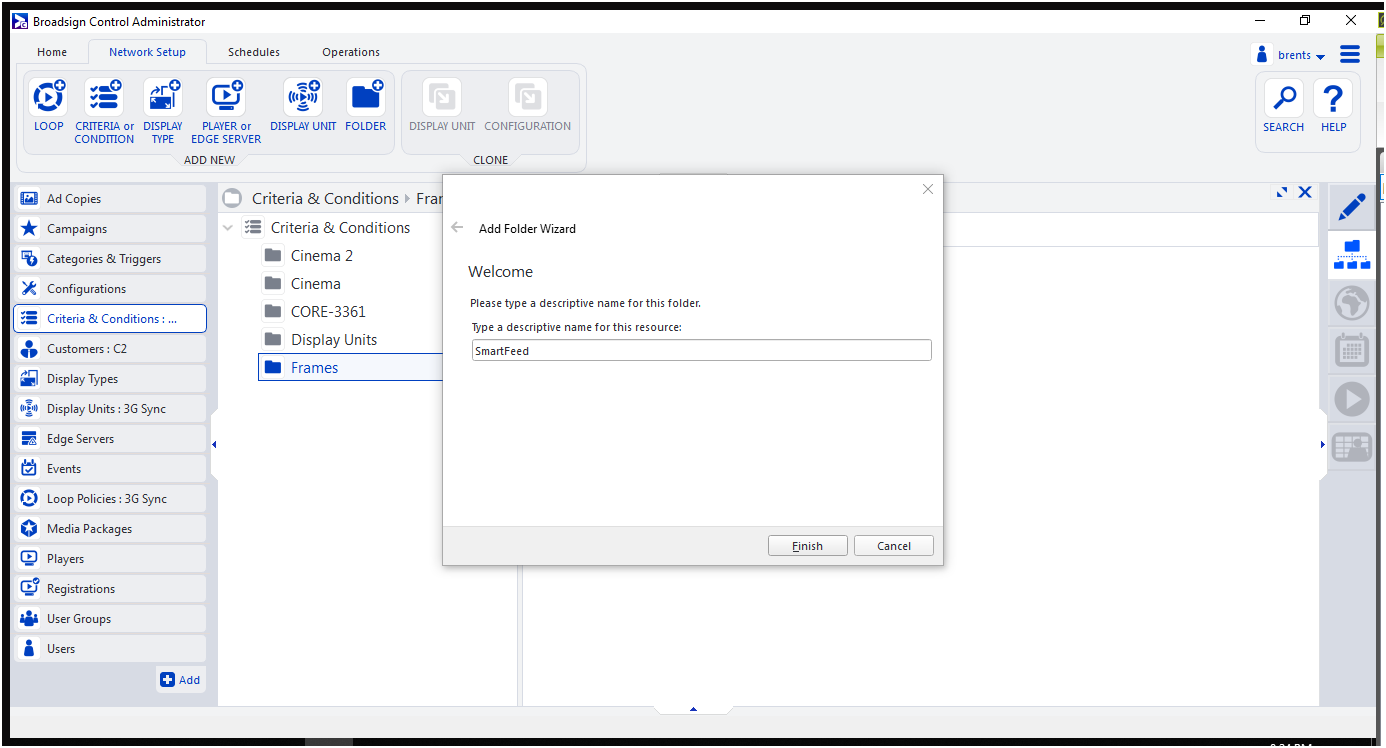Viewport: 1386px width, 748px height.
Task: Cancel the Add Folder Wizard
Action: (x=893, y=546)
